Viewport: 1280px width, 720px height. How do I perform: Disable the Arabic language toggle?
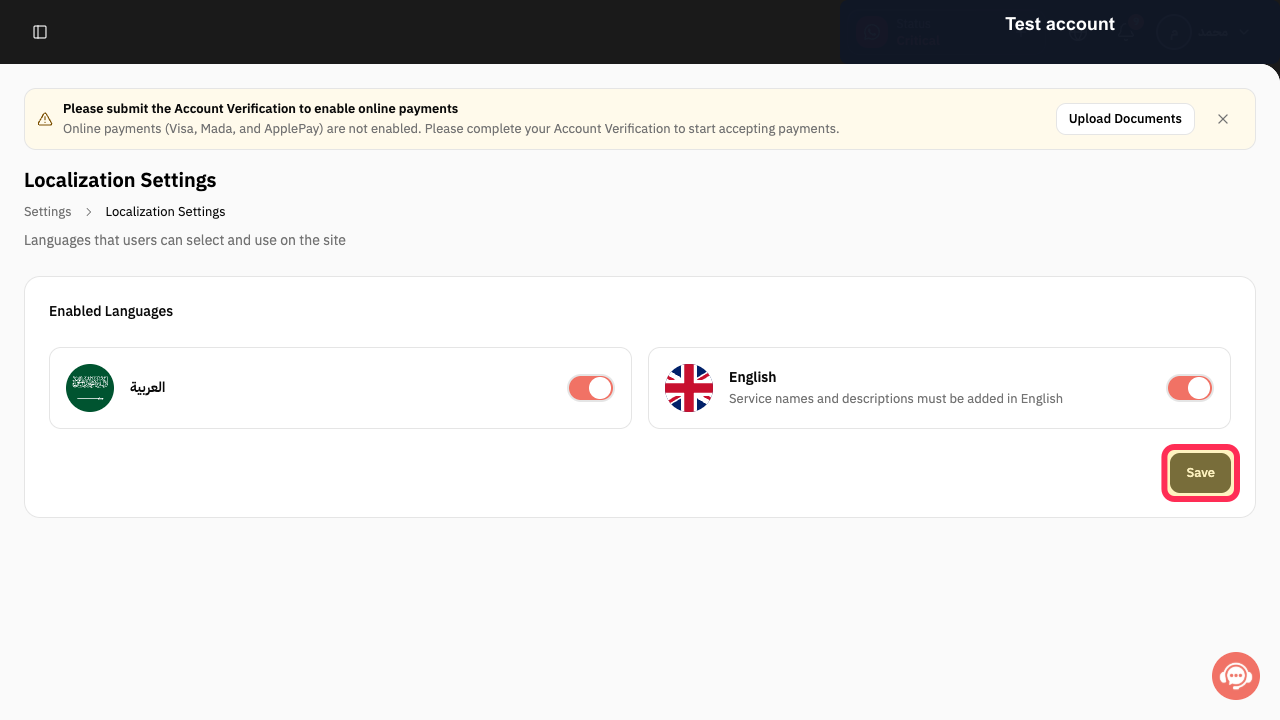coord(590,388)
